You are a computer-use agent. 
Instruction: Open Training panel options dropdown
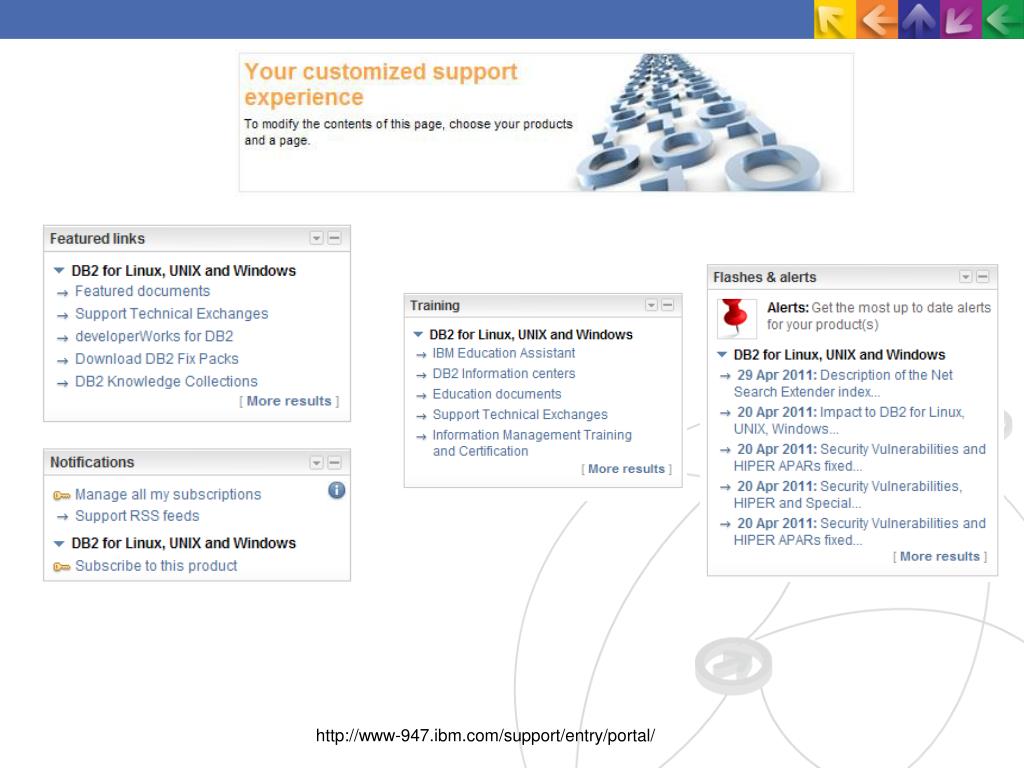pyautogui.click(x=651, y=305)
